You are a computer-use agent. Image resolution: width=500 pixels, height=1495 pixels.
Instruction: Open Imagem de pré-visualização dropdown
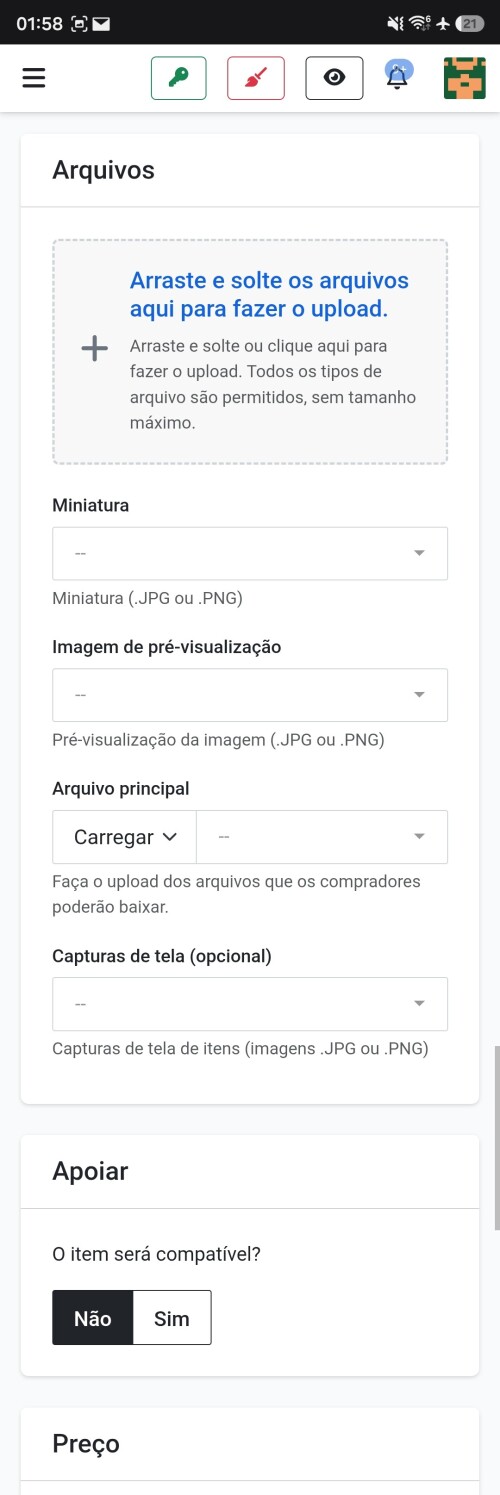coord(250,695)
